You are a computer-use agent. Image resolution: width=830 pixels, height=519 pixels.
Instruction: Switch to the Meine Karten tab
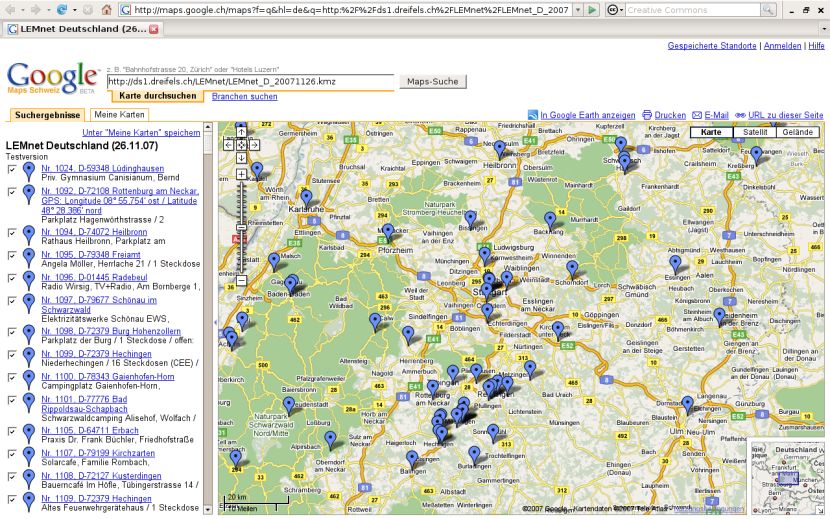(119, 114)
